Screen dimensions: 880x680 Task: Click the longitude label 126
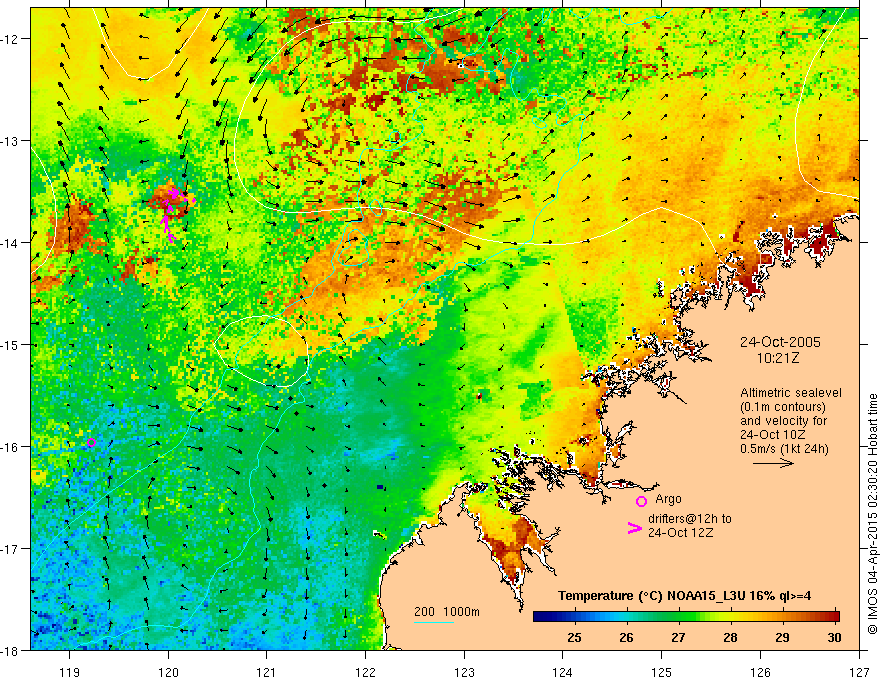point(760,672)
